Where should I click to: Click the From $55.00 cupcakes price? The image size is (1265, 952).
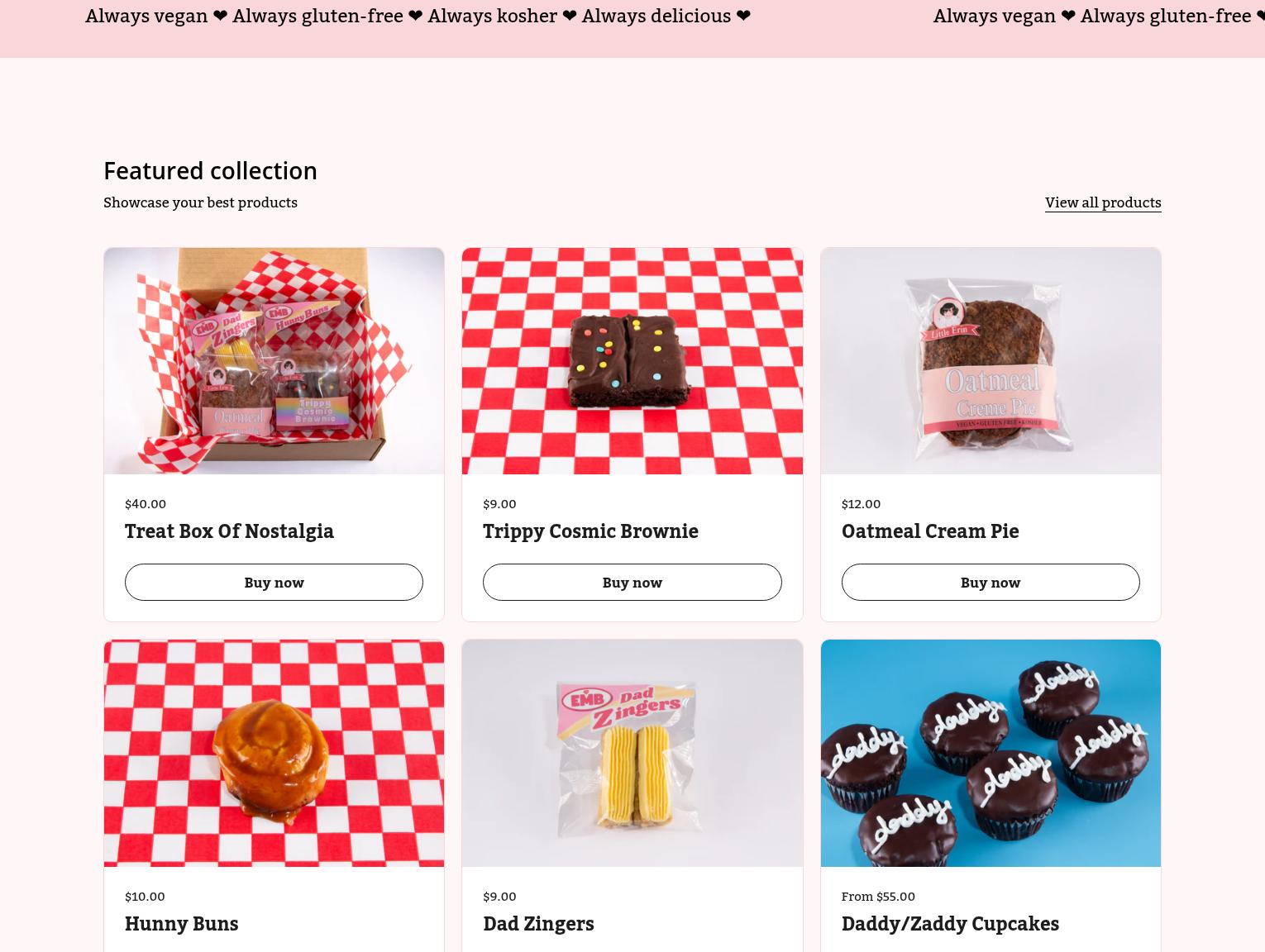click(x=878, y=897)
